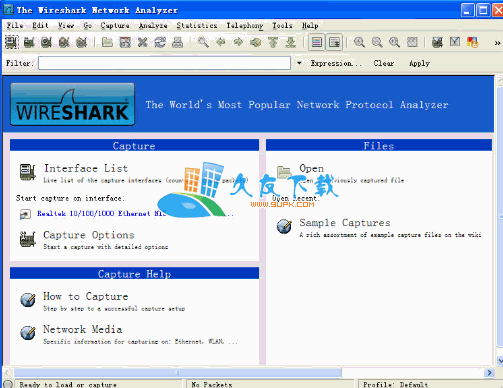Zoom in toolbar icon
This screenshot has width=503, height=388.
click(359, 42)
